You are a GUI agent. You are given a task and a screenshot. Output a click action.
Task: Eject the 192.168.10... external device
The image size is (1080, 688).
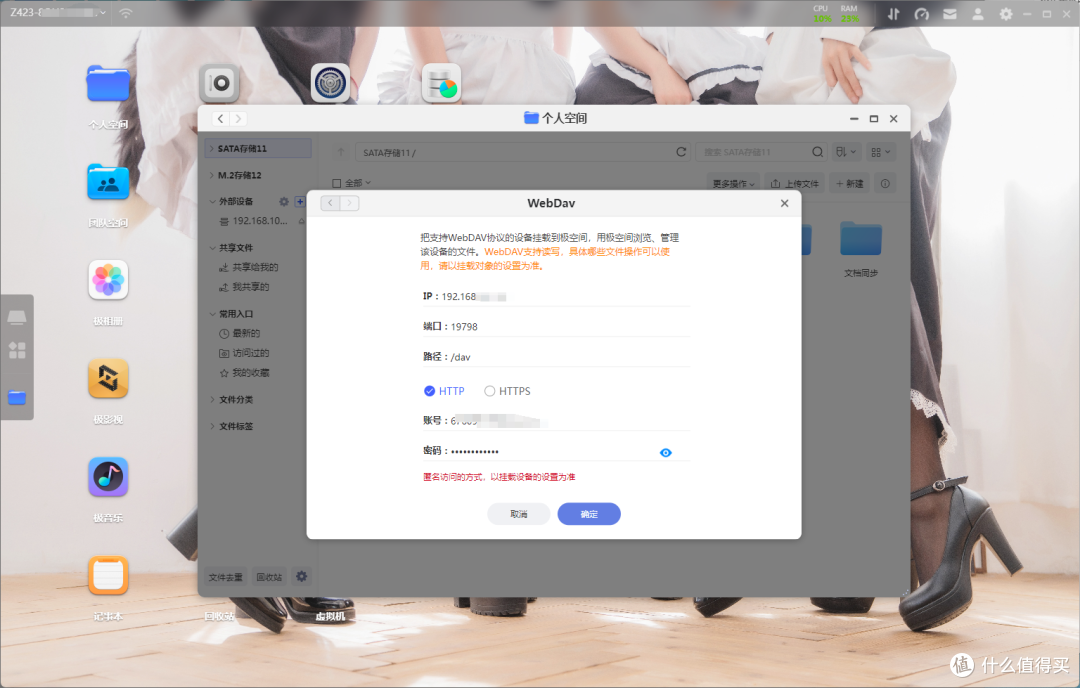point(301,221)
